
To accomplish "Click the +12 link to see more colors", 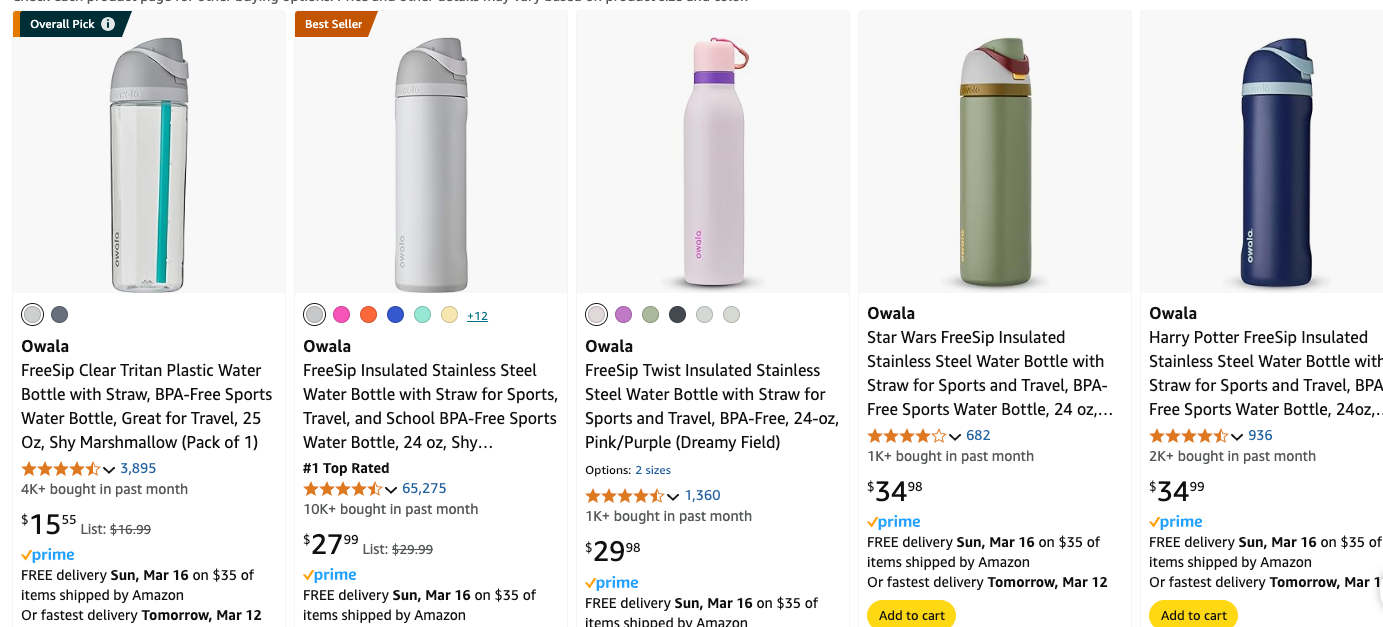I will click(477, 315).
